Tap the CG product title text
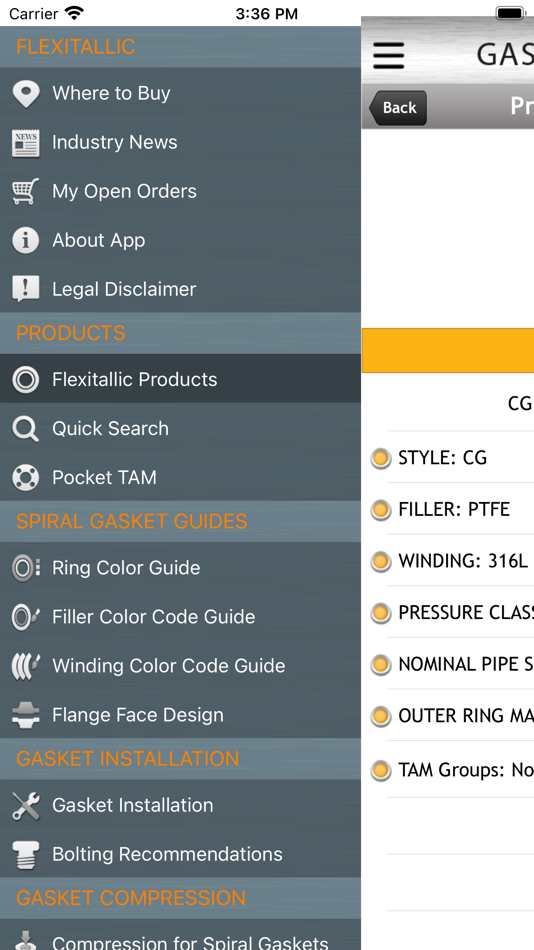Image resolution: width=534 pixels, height=950 pixels. (519, 403)
